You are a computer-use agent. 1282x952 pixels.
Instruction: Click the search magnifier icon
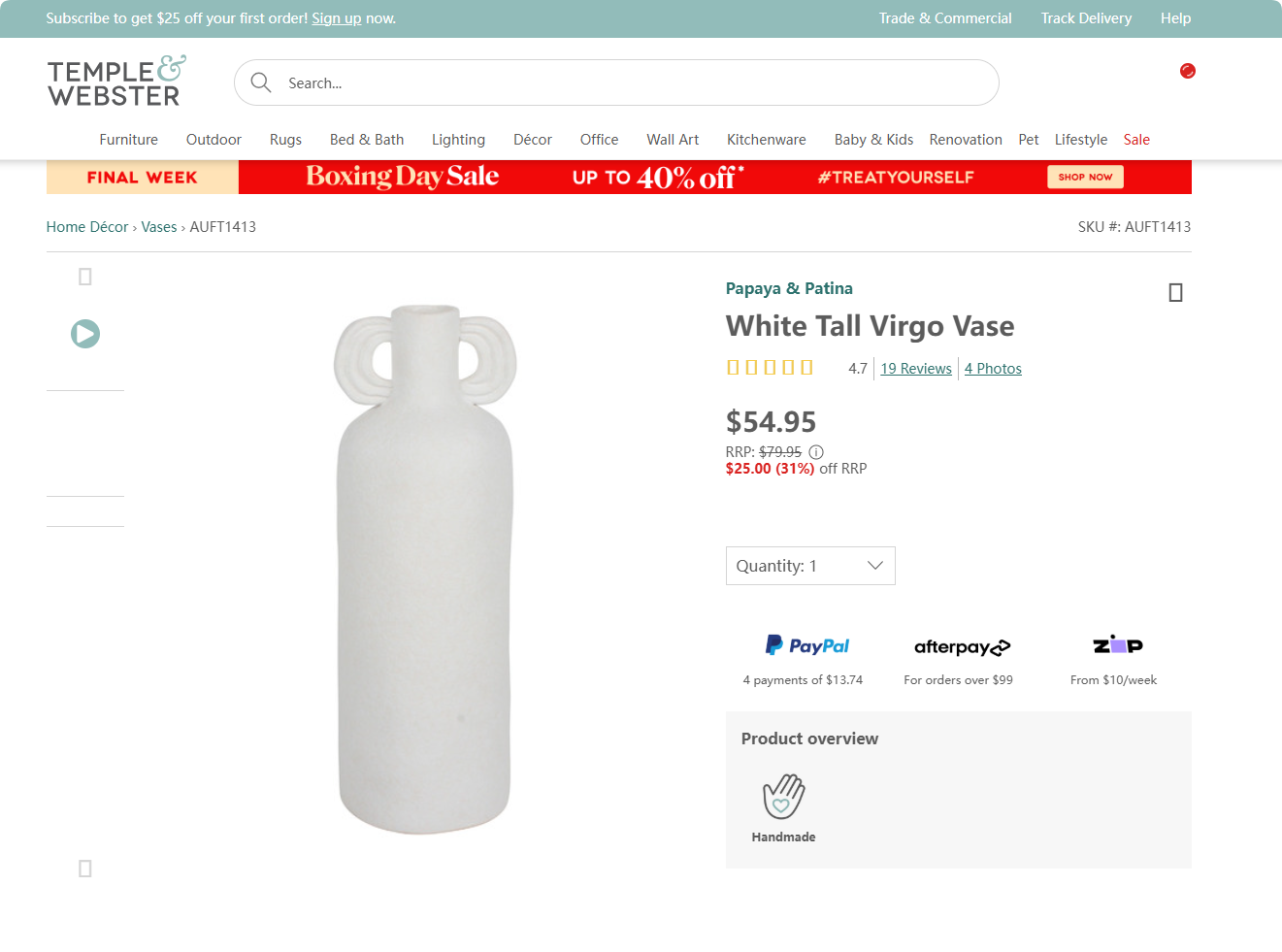click(260, 82)
